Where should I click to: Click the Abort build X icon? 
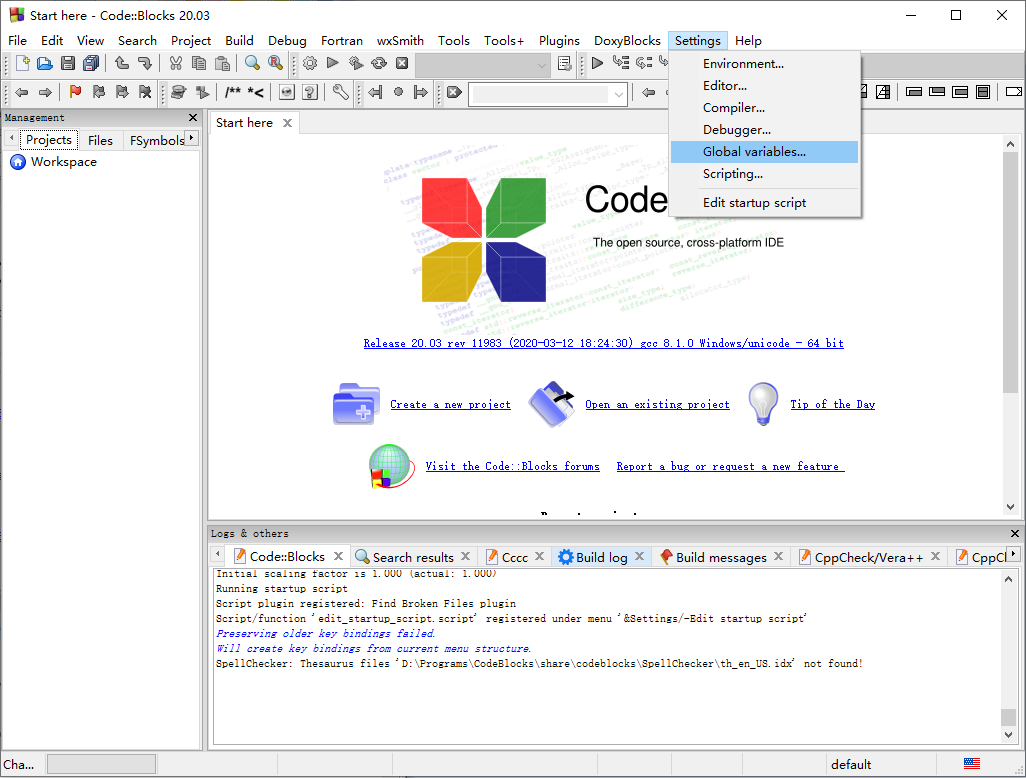pos(402,63)
